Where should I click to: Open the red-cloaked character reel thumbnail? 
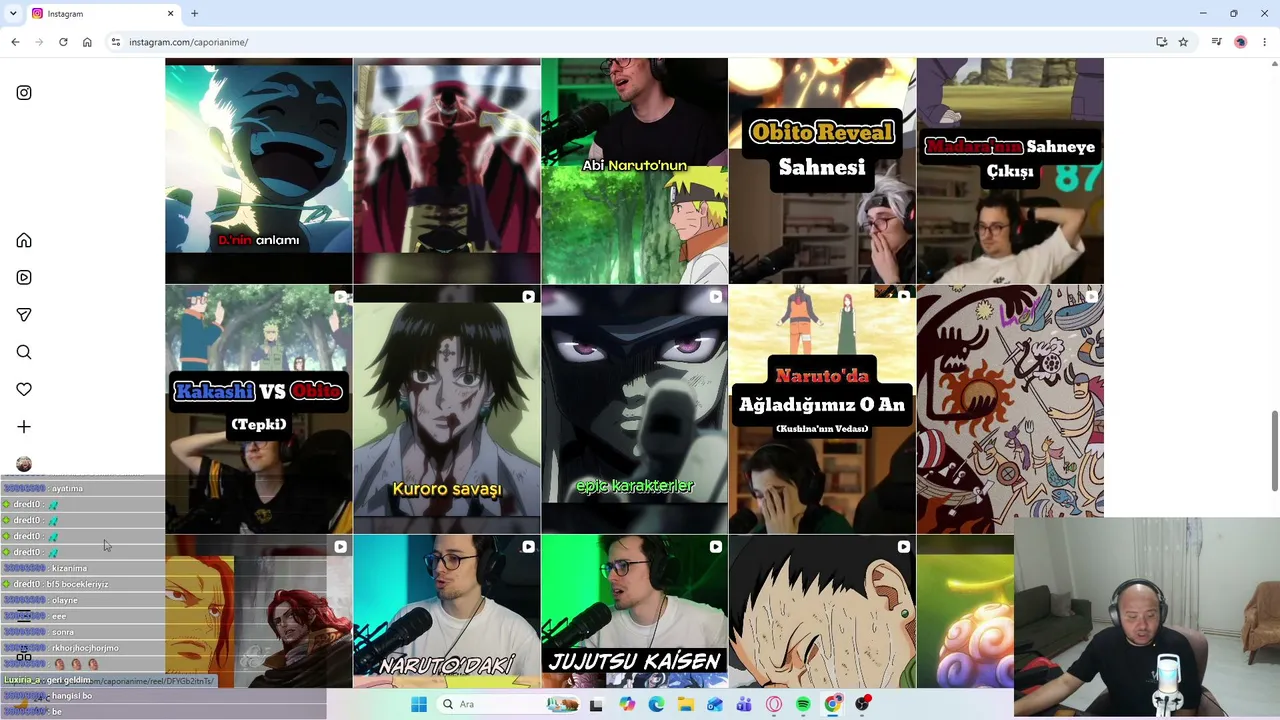point(447,171)
